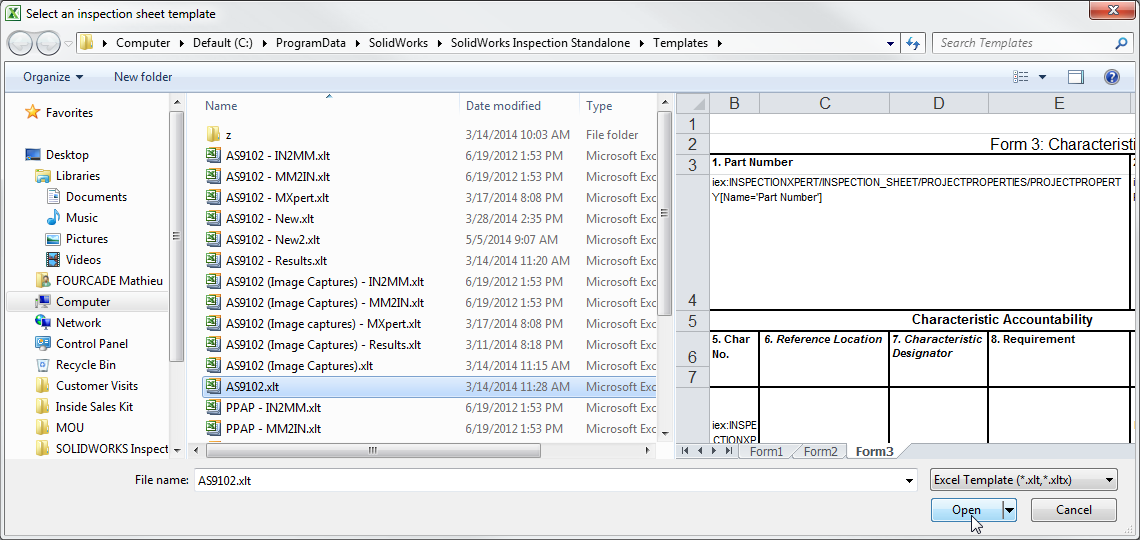Open the Excel Template file type dropdown
1140x540 pixels.
click(1024, 480)
